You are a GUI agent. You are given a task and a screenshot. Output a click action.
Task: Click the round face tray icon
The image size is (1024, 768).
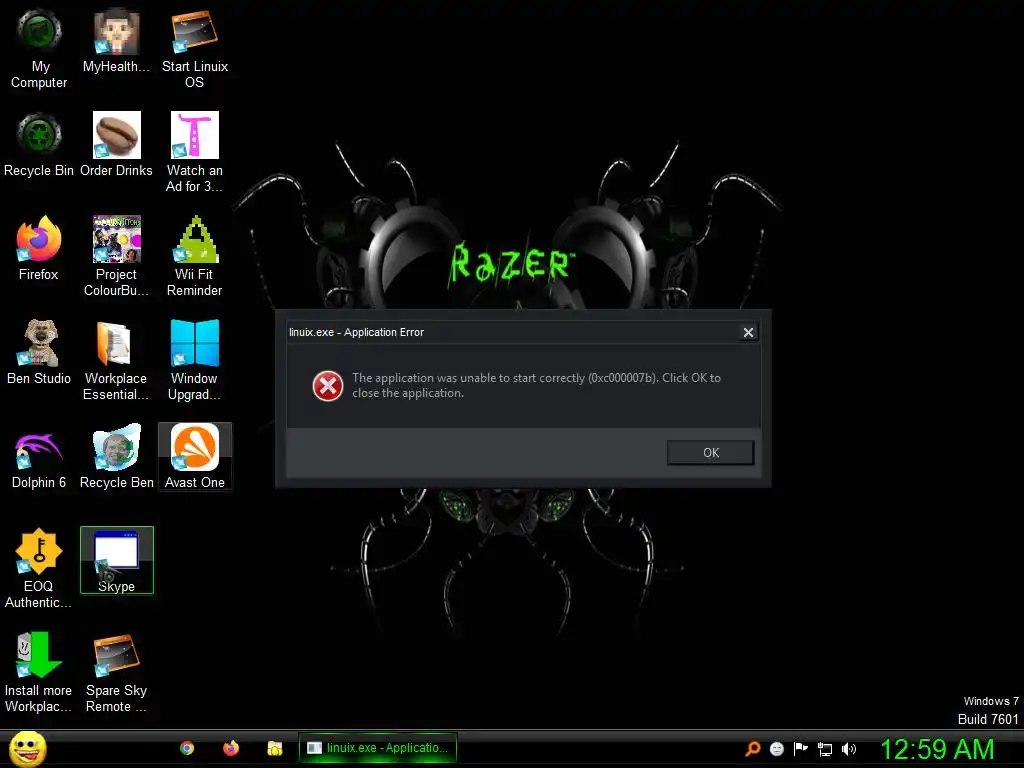click(776, 749)
